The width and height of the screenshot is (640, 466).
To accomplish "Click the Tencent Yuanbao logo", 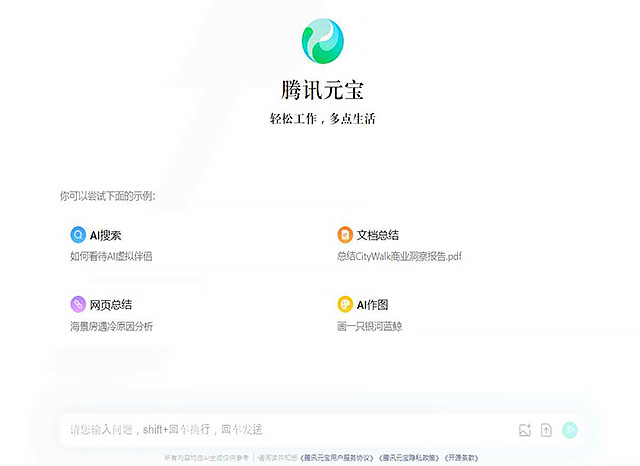I will 322,41.
